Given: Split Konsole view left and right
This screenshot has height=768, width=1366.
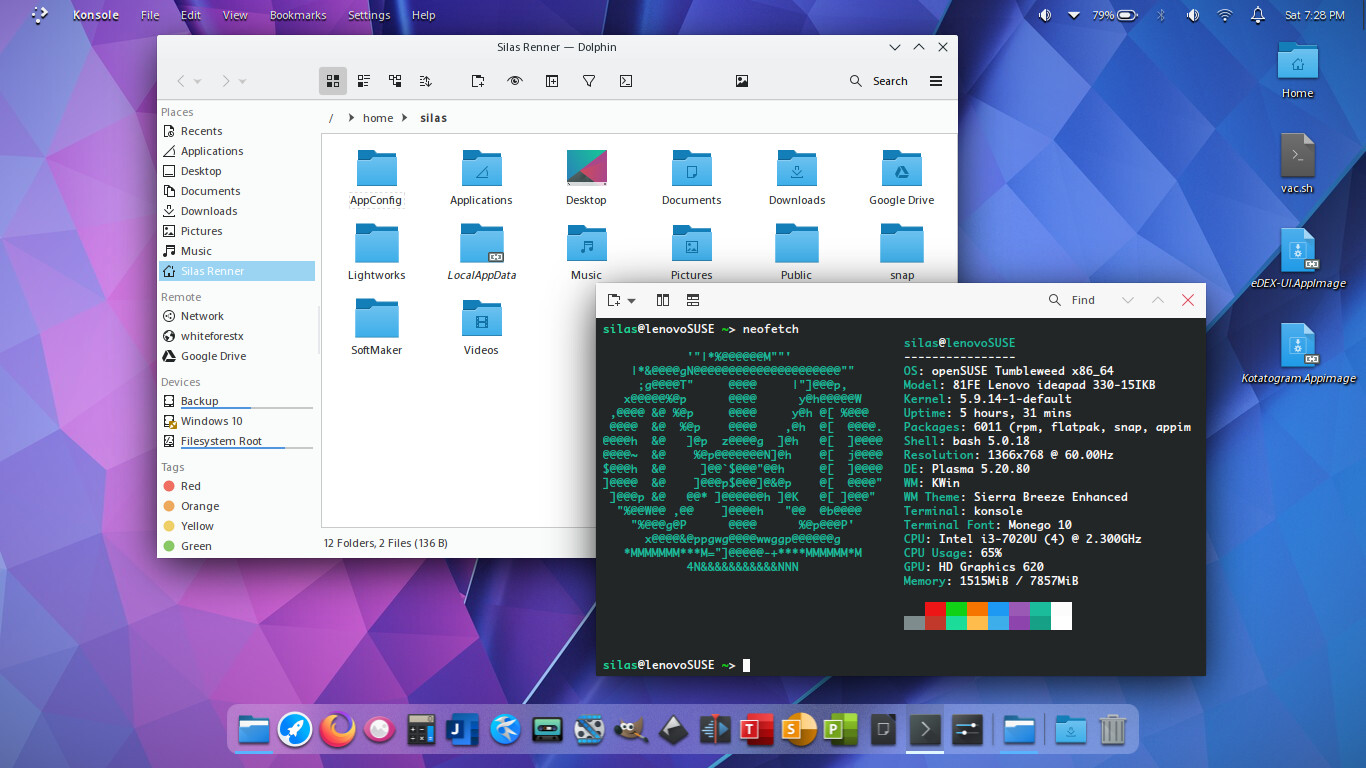Looking at the screenshot, I should pos(662,300).
